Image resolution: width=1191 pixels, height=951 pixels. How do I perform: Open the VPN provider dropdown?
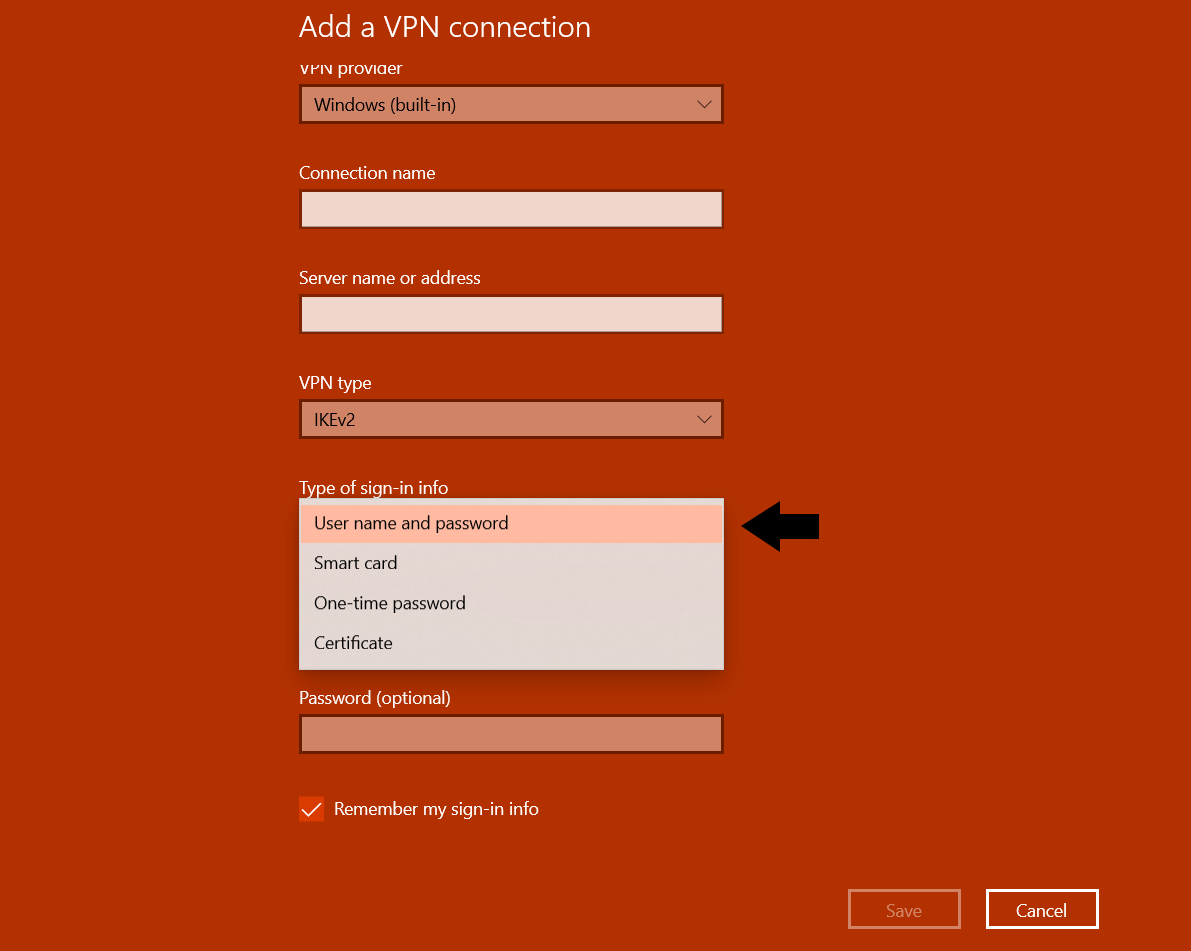pos(510,105)
